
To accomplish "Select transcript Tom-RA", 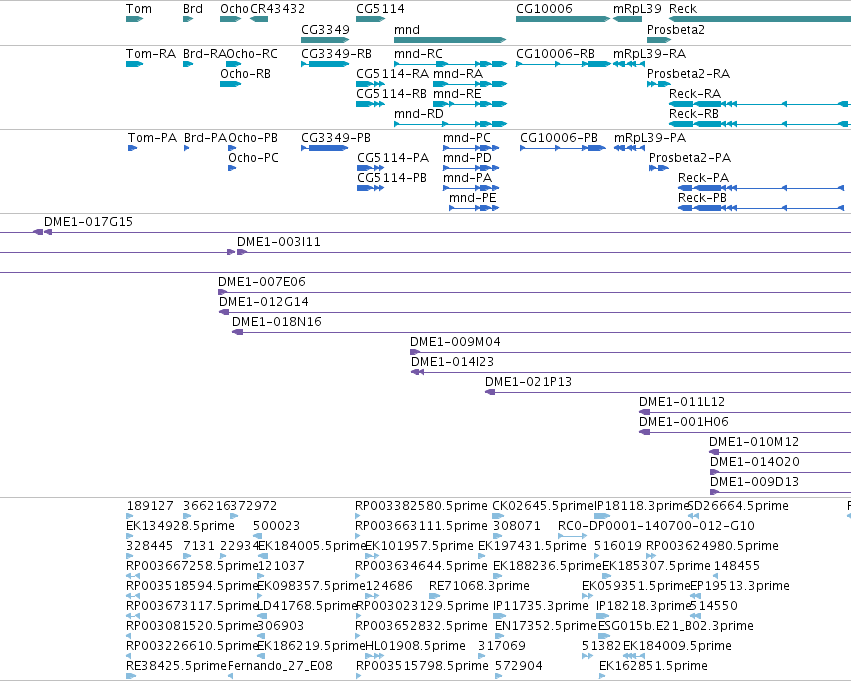I will (134, 64).
